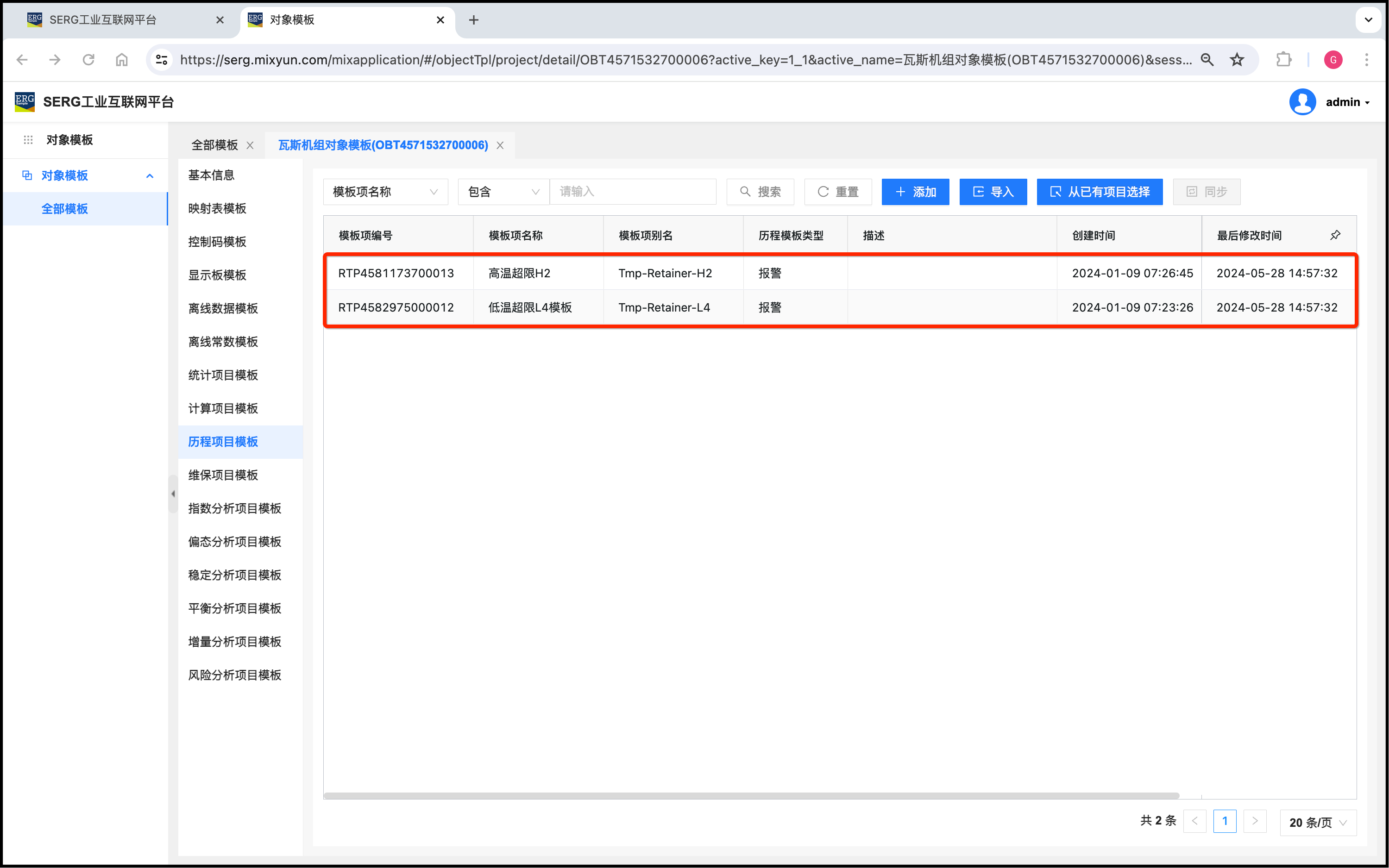Open the 模板项名称 filter dropdown
The height and width of the screenshot is (868, 1389).
(x=385, y=192)
